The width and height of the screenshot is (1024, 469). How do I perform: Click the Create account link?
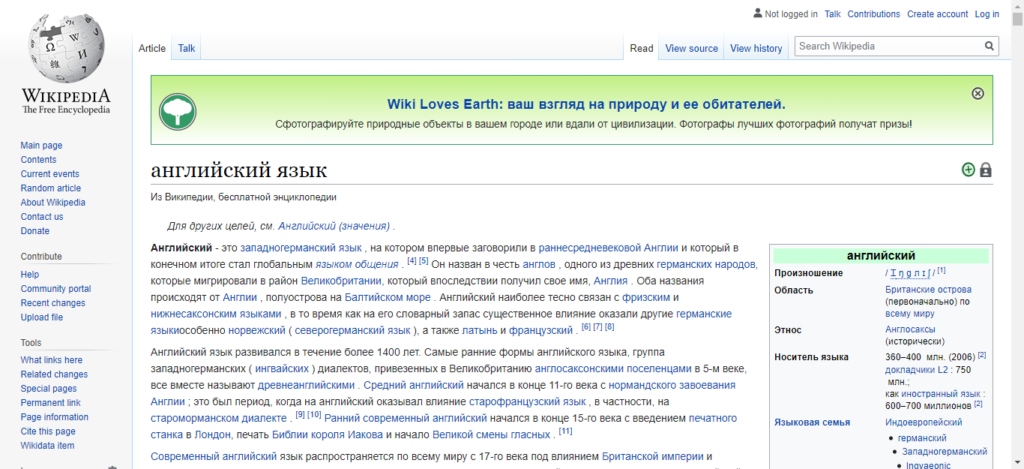pos(937,14)
